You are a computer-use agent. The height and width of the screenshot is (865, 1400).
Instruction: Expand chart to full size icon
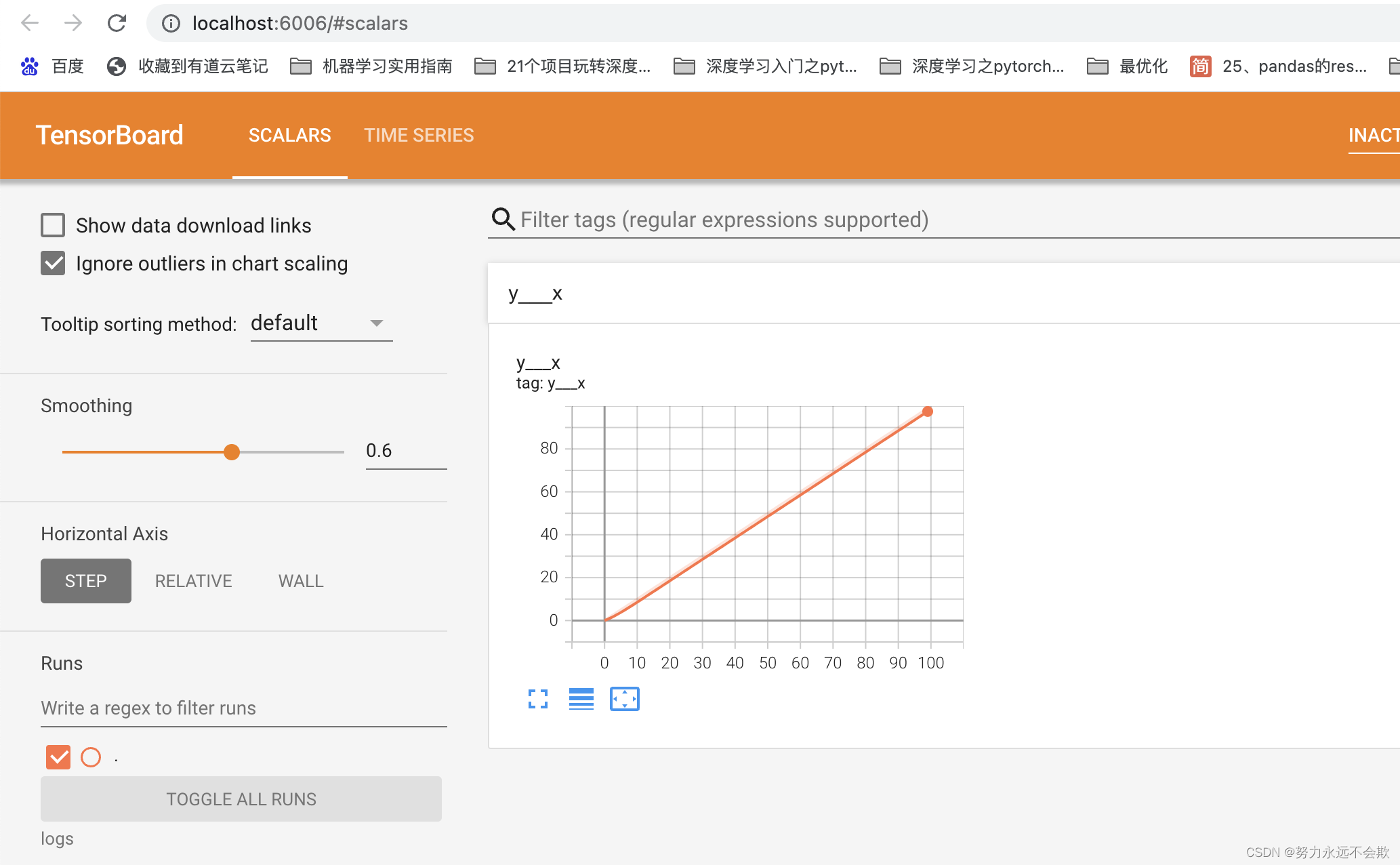click(x=537, y=699)
